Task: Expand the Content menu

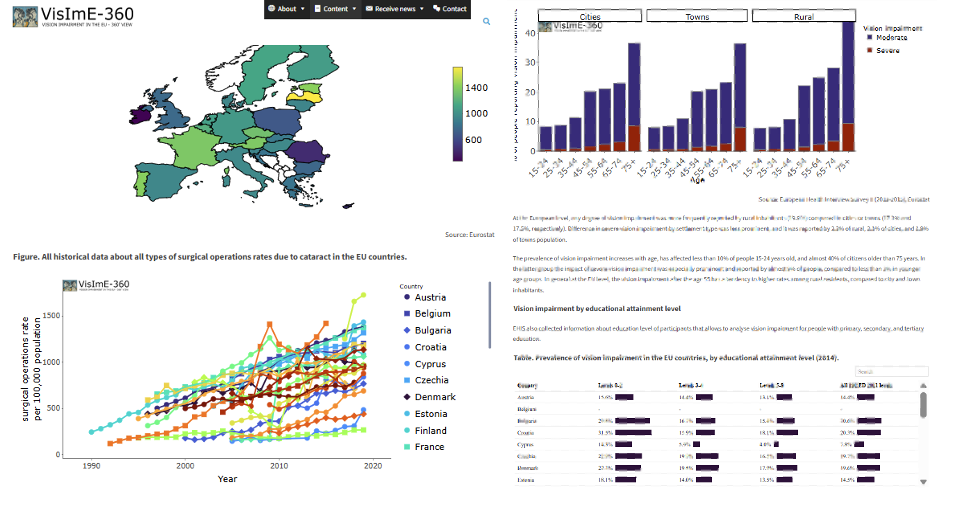Action: 337,9
